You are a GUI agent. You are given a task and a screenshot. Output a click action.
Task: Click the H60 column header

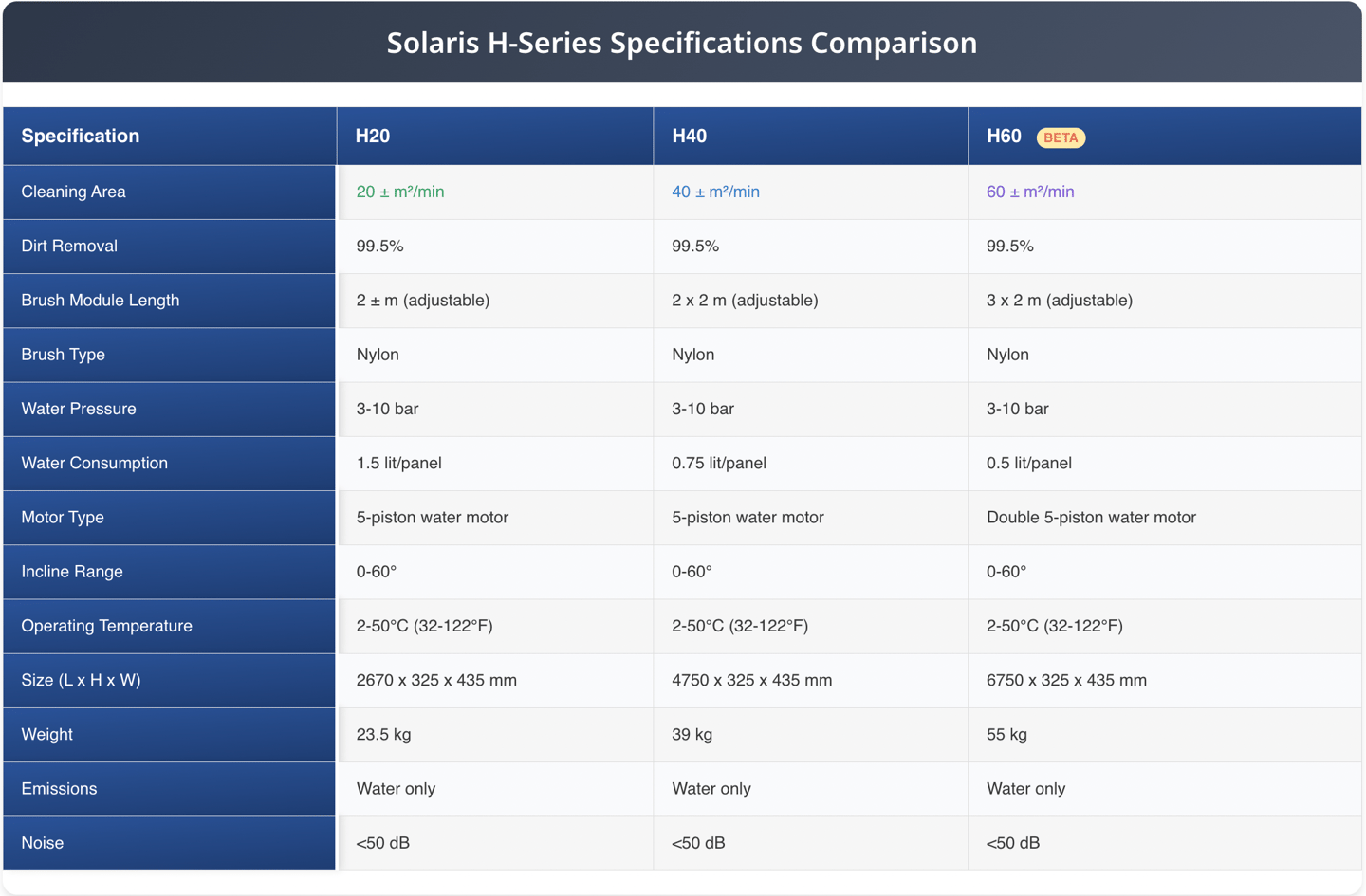pos(1004,137)
